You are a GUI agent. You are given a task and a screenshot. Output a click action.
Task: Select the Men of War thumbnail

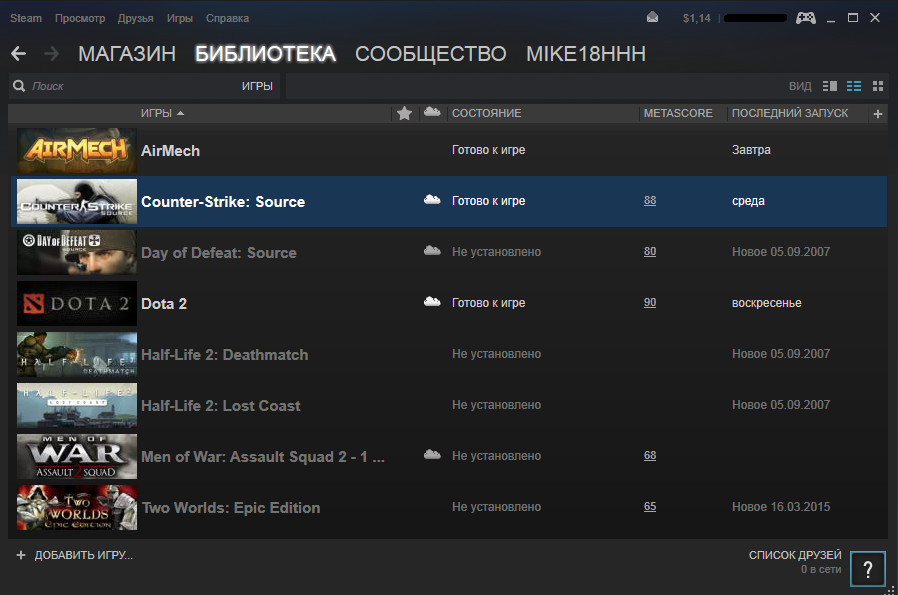click(x=77, y=456)
